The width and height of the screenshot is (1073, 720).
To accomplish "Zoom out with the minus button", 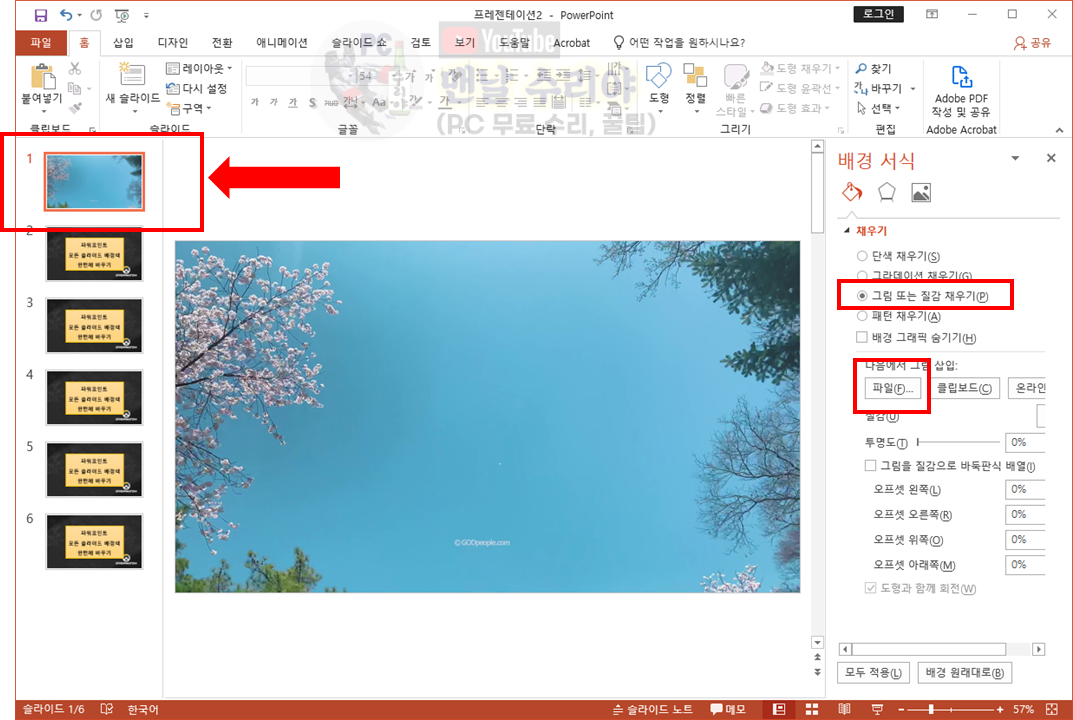I will (x=901, y=710).
